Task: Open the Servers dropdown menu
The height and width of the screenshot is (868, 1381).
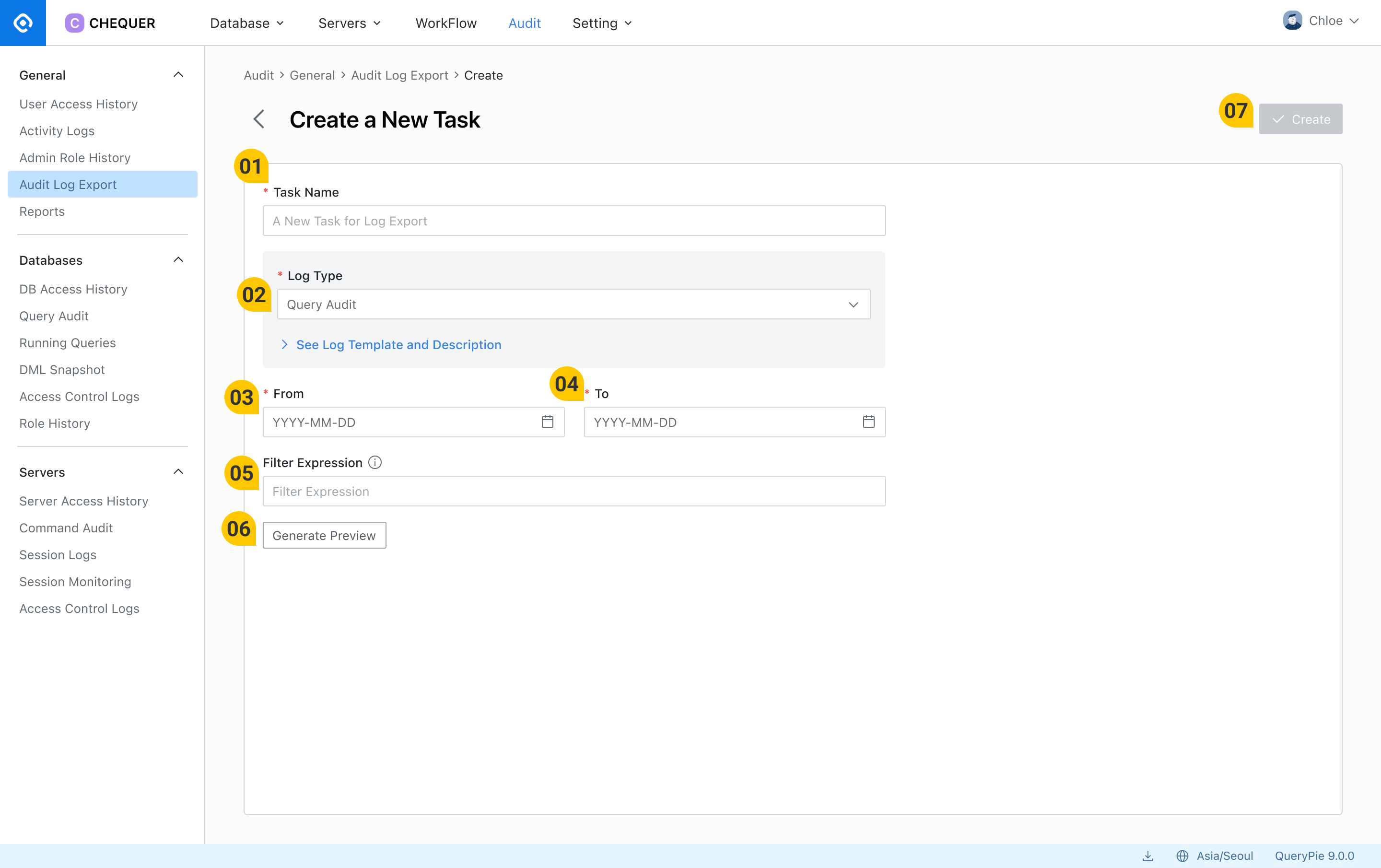Action: (x=350, y=23)
